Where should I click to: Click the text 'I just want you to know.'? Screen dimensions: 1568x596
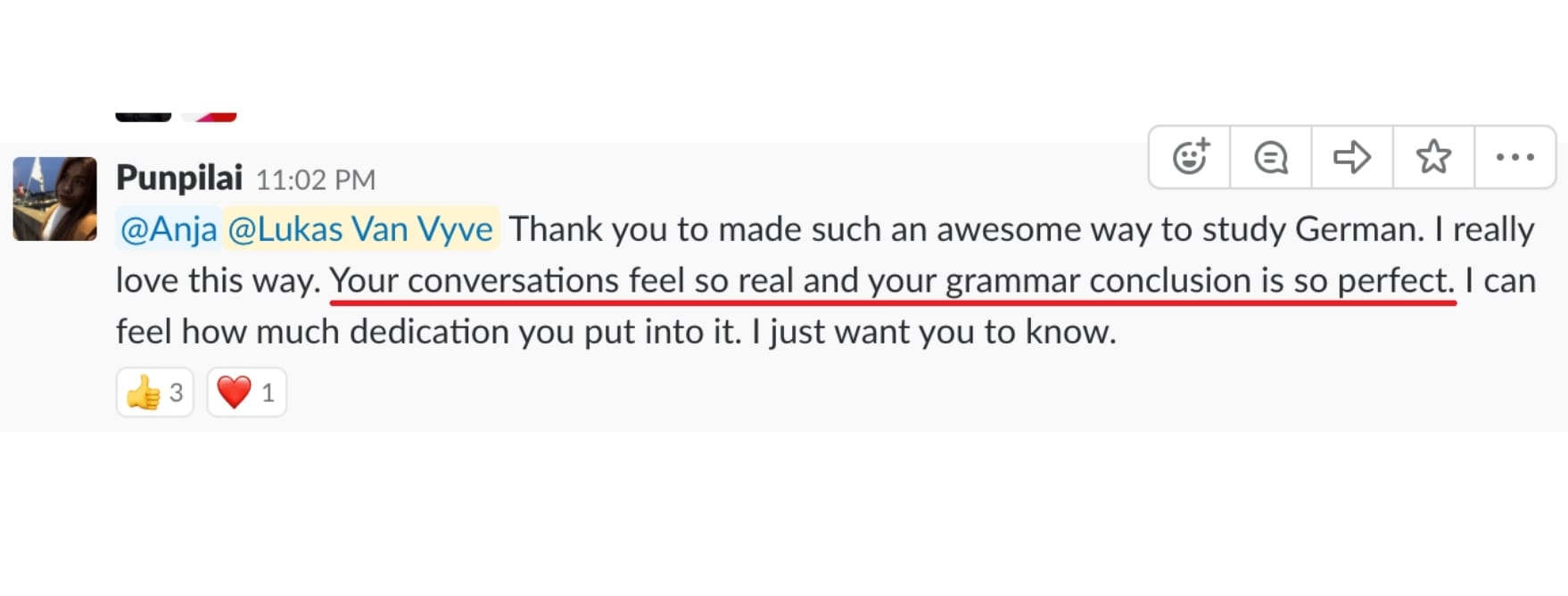pyautogui.click(x=934, y=332)
